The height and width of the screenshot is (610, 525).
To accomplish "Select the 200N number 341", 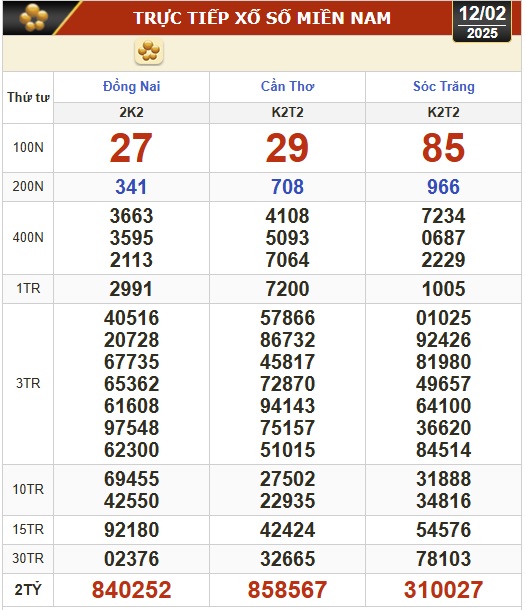I will pos(131,187).
